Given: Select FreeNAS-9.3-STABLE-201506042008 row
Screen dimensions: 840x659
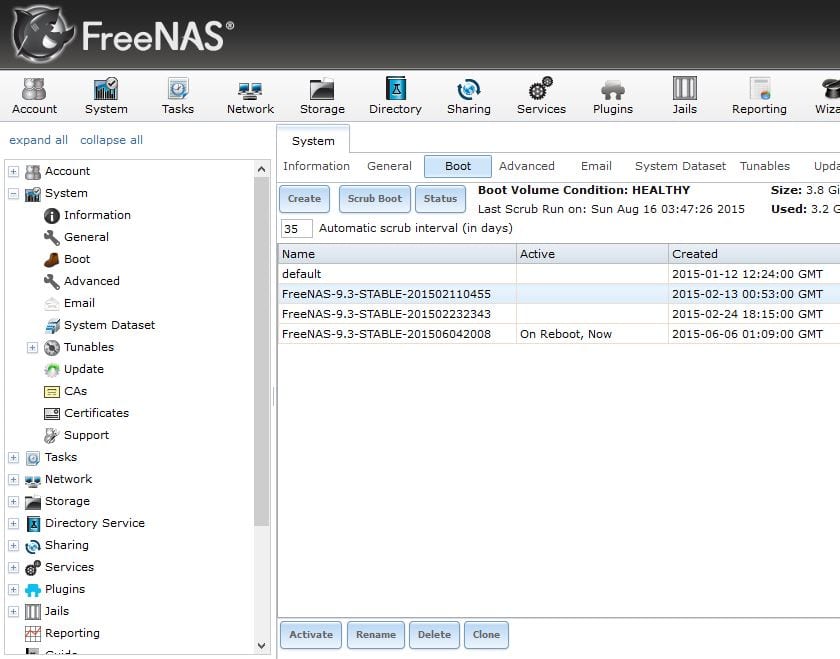Looking at the screenshot, I should click(559, 334).
